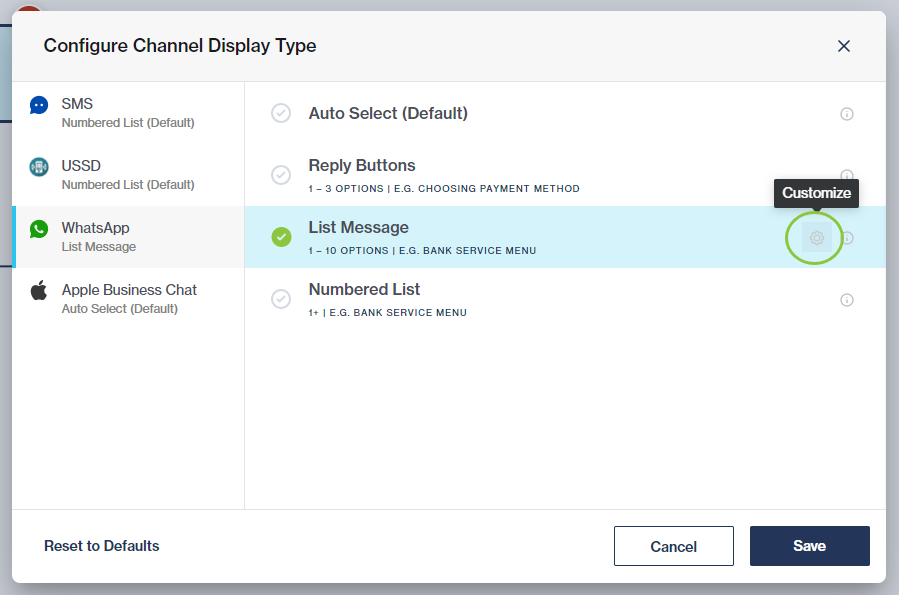Image resolution: width=899 pixels, height=595 pixels.
Task: Open the Customize gear for List Message
Action: (816, 238)
